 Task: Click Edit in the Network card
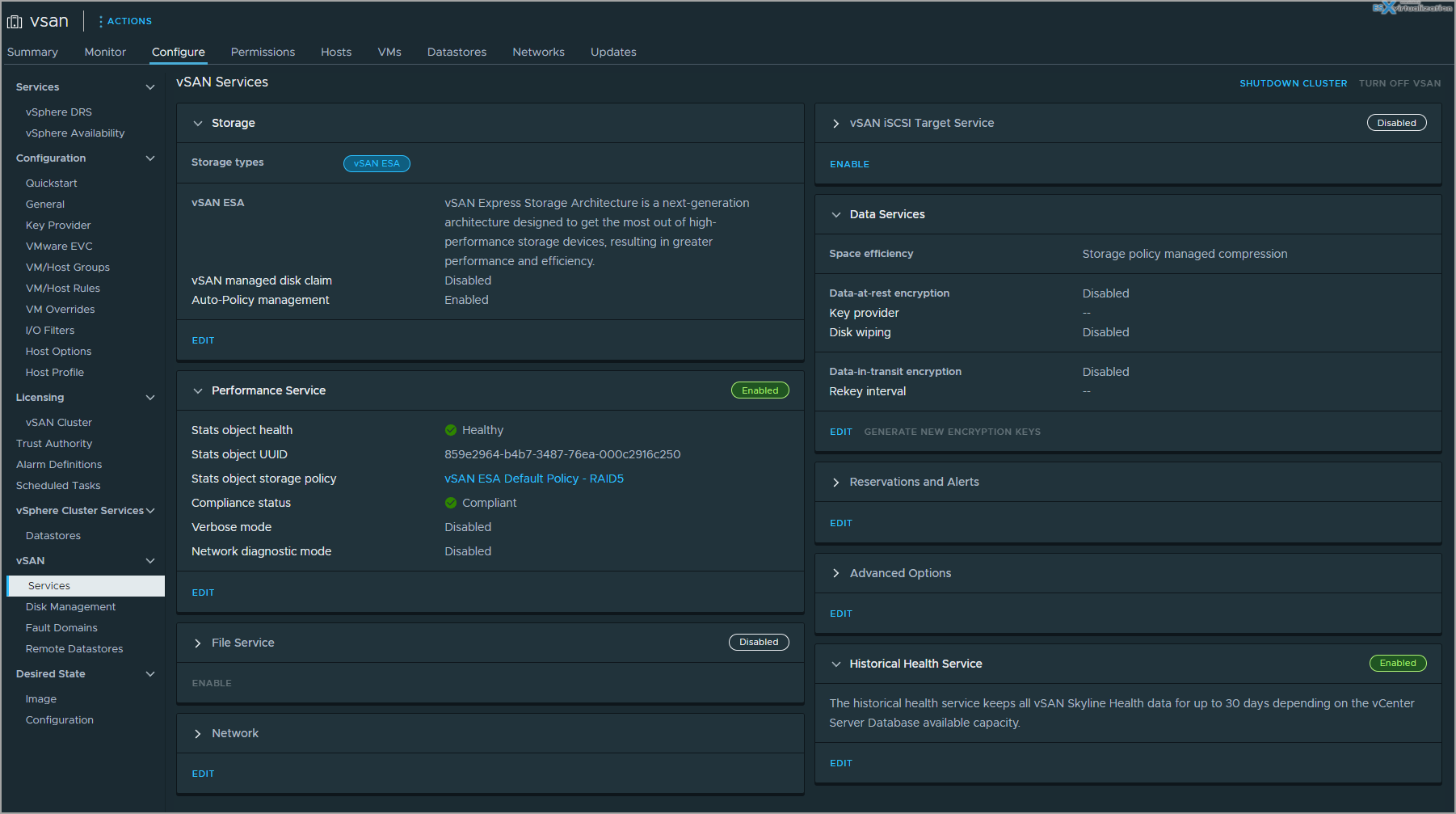203,774
